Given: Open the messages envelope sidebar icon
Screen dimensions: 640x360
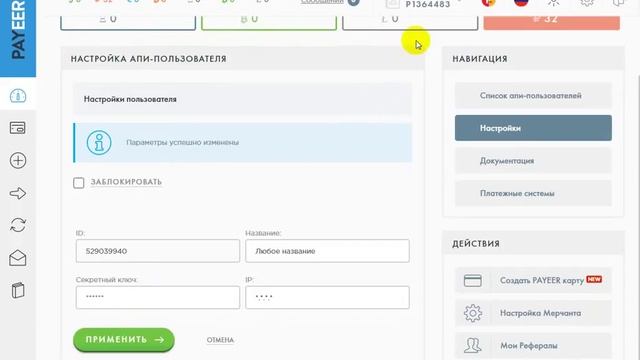Looking at the screenshot, I should 18,258.
